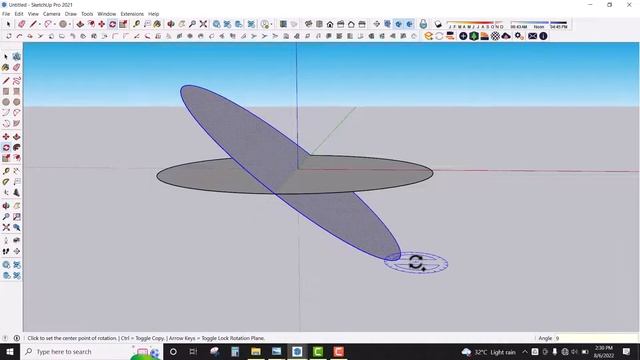Open the Camera menu
Image resolution: width=640 pixels, height=360 pixels.
pos(51,14)
